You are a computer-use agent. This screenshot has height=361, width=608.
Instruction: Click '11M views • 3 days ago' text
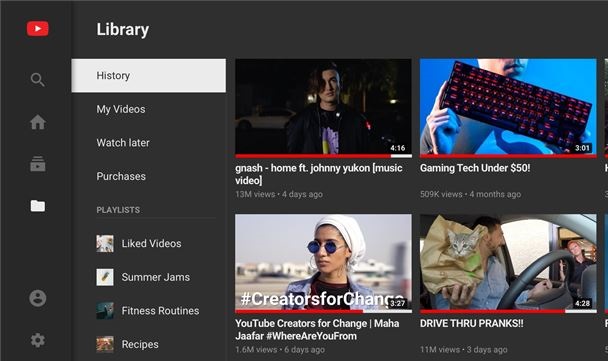[x=463, y=350]
